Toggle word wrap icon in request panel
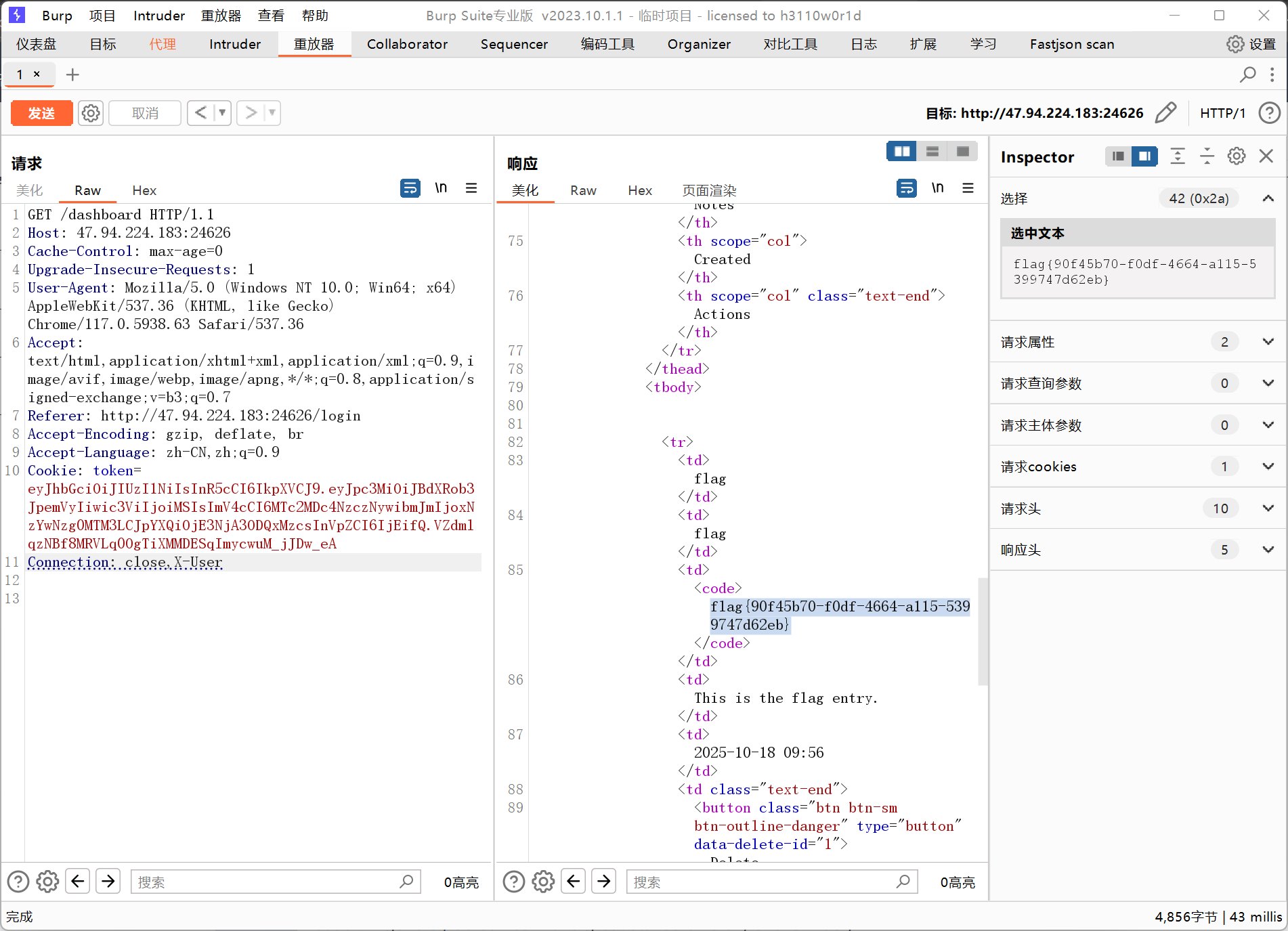Screen dimensions: 1288x931 click(x=410, y=188)
